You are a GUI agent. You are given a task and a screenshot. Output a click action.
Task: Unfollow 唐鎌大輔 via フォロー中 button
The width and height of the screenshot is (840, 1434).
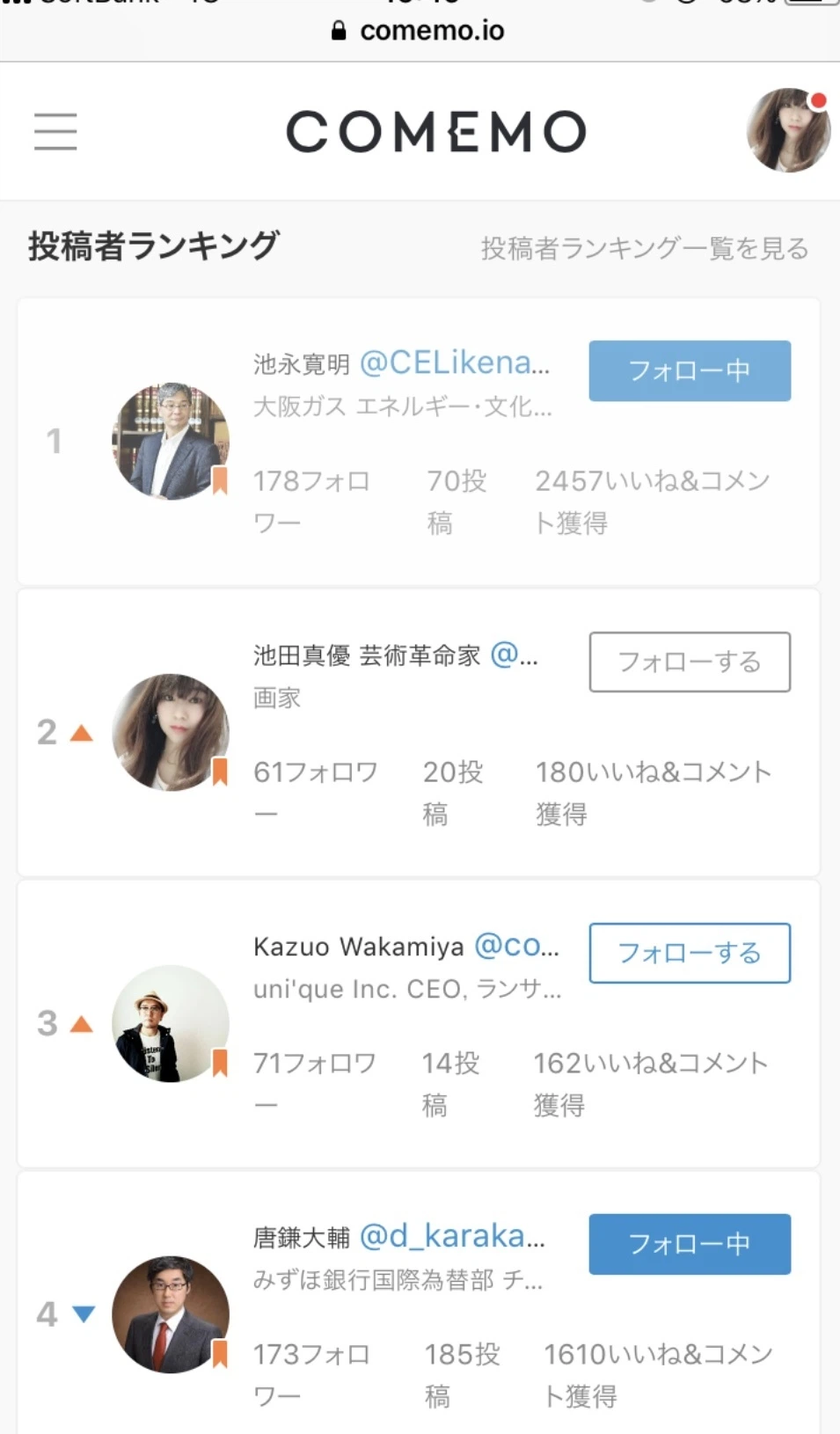[x=690, y=1244]
